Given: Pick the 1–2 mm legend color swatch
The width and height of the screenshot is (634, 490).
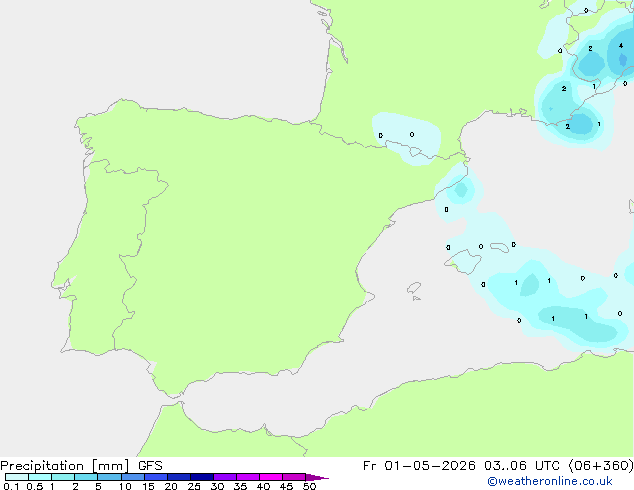Looking at the screenshot, I should [63, 477].
